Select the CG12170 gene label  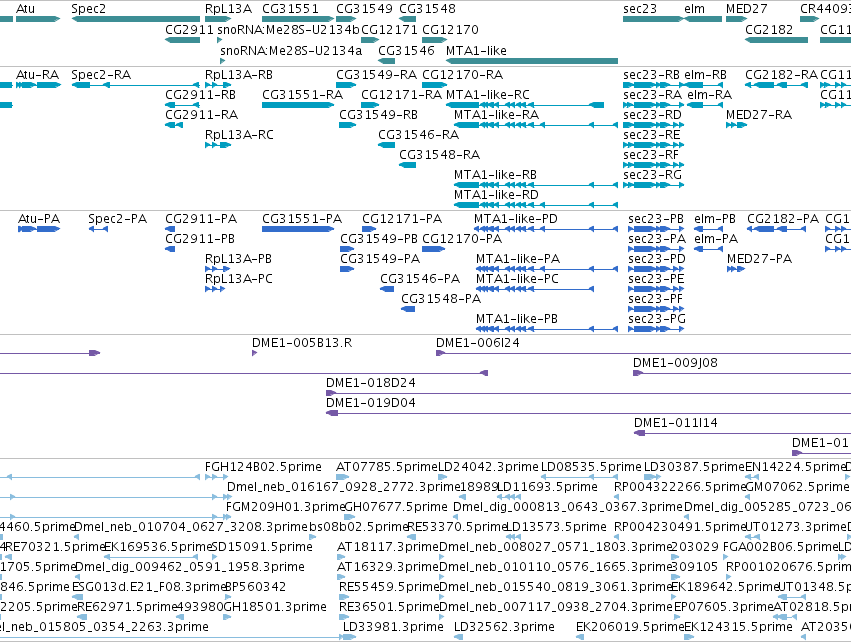(450, 29)
